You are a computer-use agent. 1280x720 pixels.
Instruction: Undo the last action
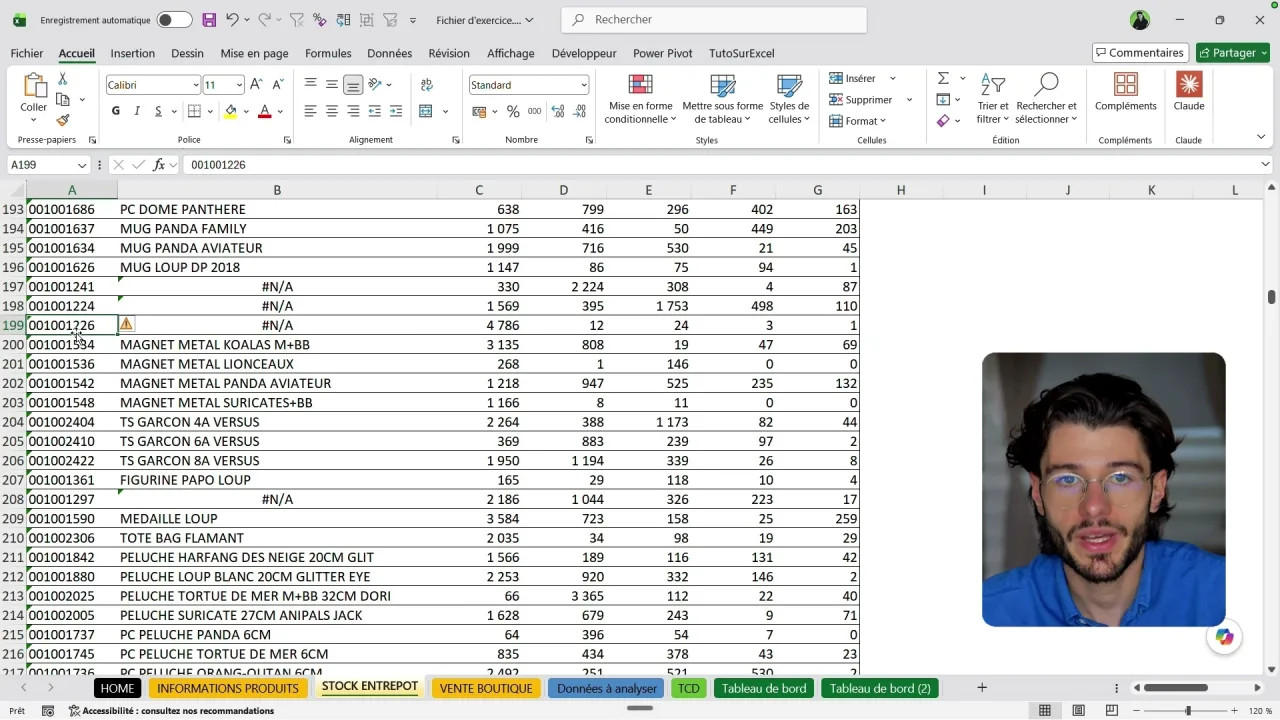pos(232,20)
